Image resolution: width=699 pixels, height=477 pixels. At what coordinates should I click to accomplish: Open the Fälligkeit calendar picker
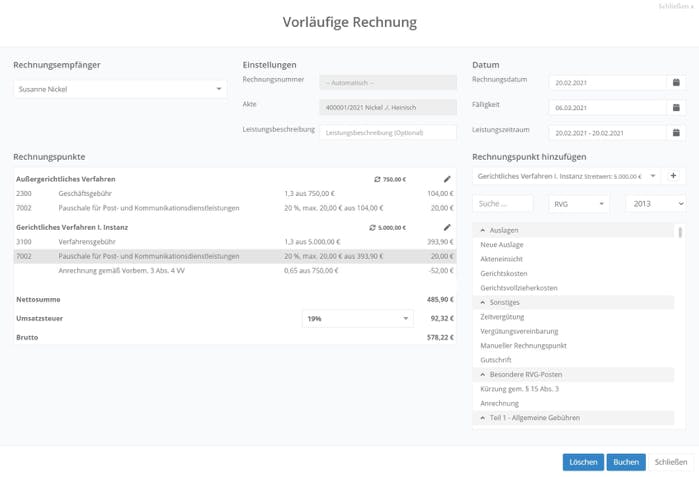[676, 107]
